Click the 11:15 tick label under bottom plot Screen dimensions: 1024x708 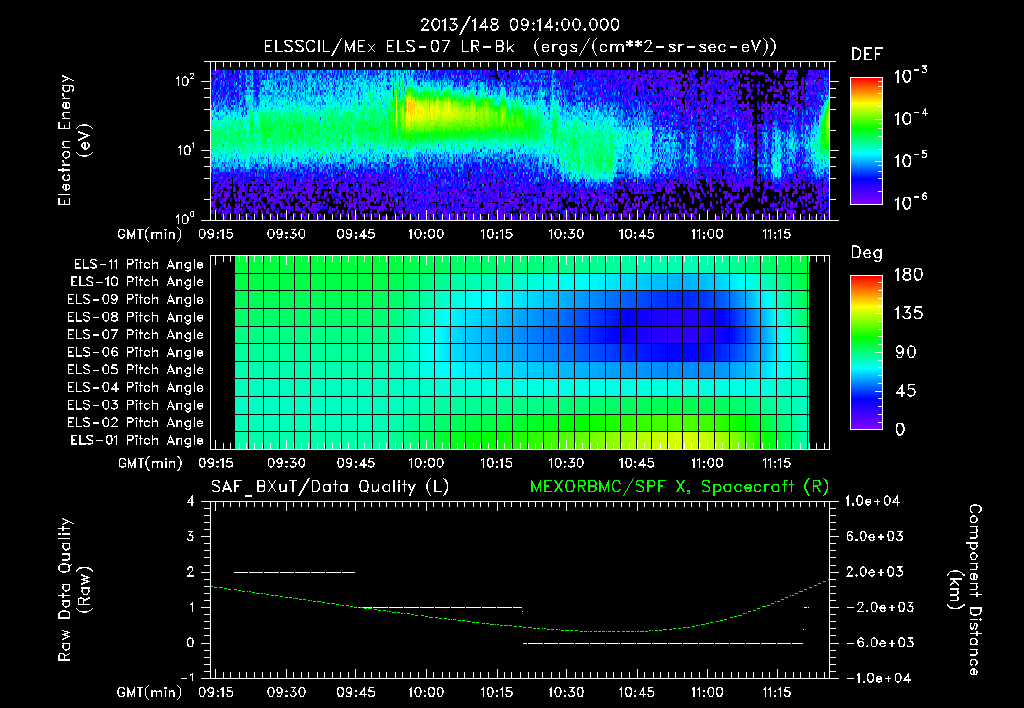pyautogui.click(x=776, y=692)
